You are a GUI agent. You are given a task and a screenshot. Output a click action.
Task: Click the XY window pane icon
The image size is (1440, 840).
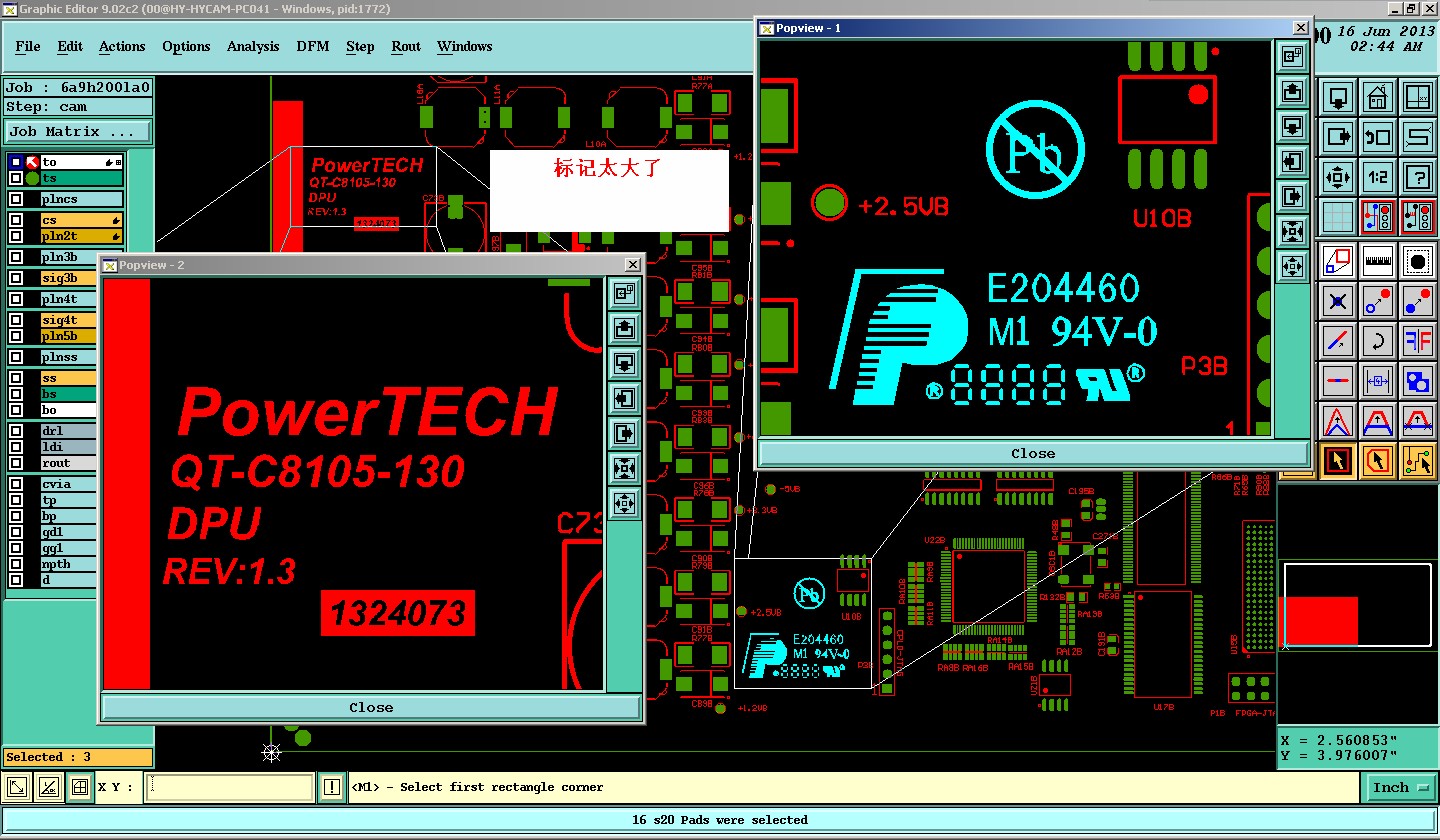[1418, 98]
